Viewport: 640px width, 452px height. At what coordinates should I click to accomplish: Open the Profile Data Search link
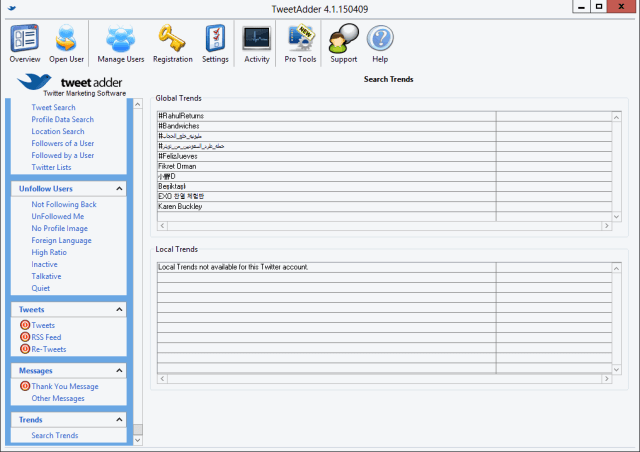62,119
